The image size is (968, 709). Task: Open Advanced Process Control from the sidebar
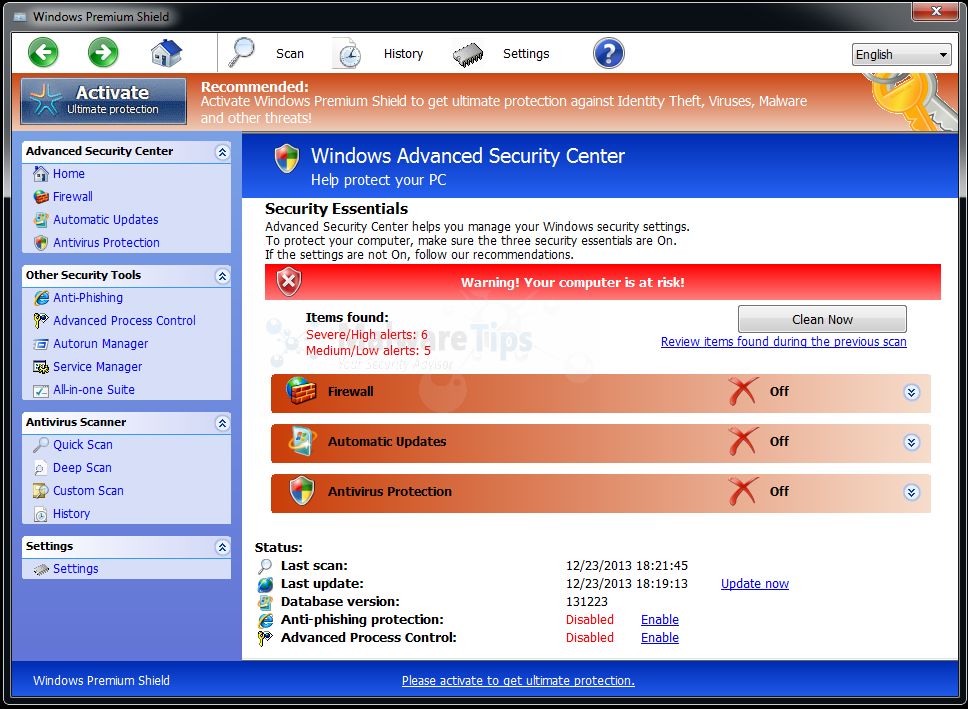[124, 320]
